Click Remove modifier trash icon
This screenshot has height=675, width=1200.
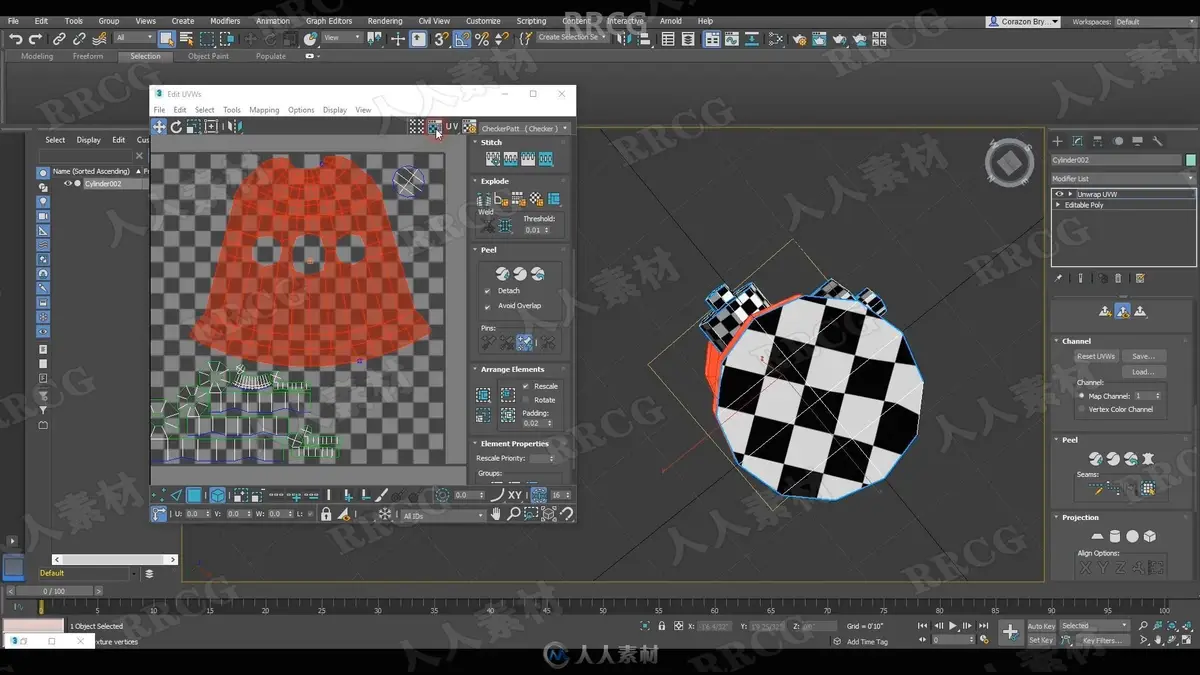point(1118,279)
